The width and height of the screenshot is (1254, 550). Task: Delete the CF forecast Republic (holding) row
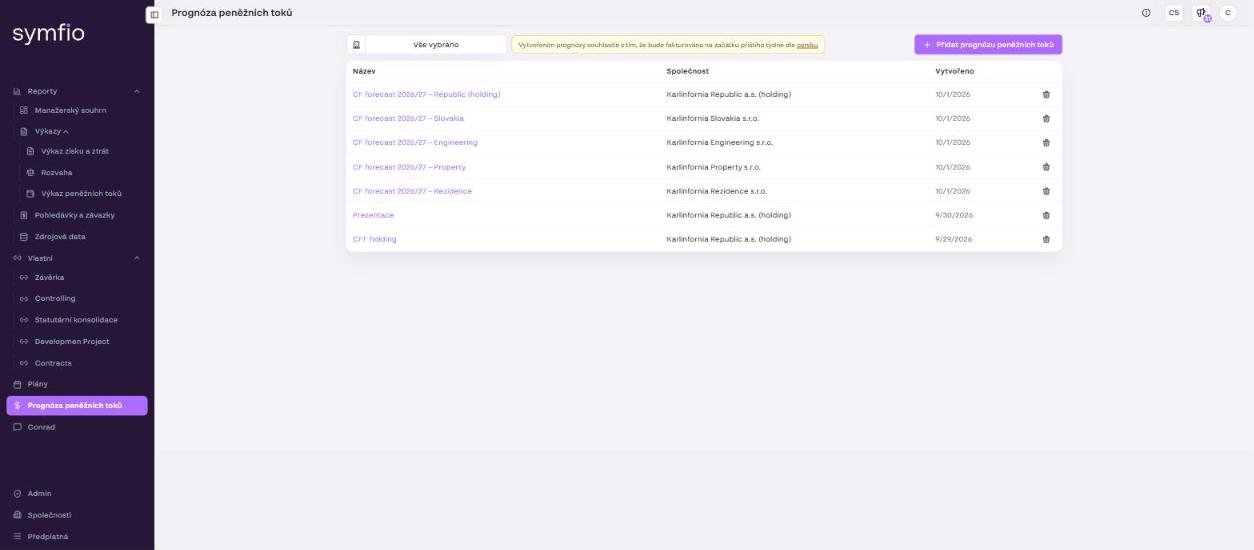1046,94
